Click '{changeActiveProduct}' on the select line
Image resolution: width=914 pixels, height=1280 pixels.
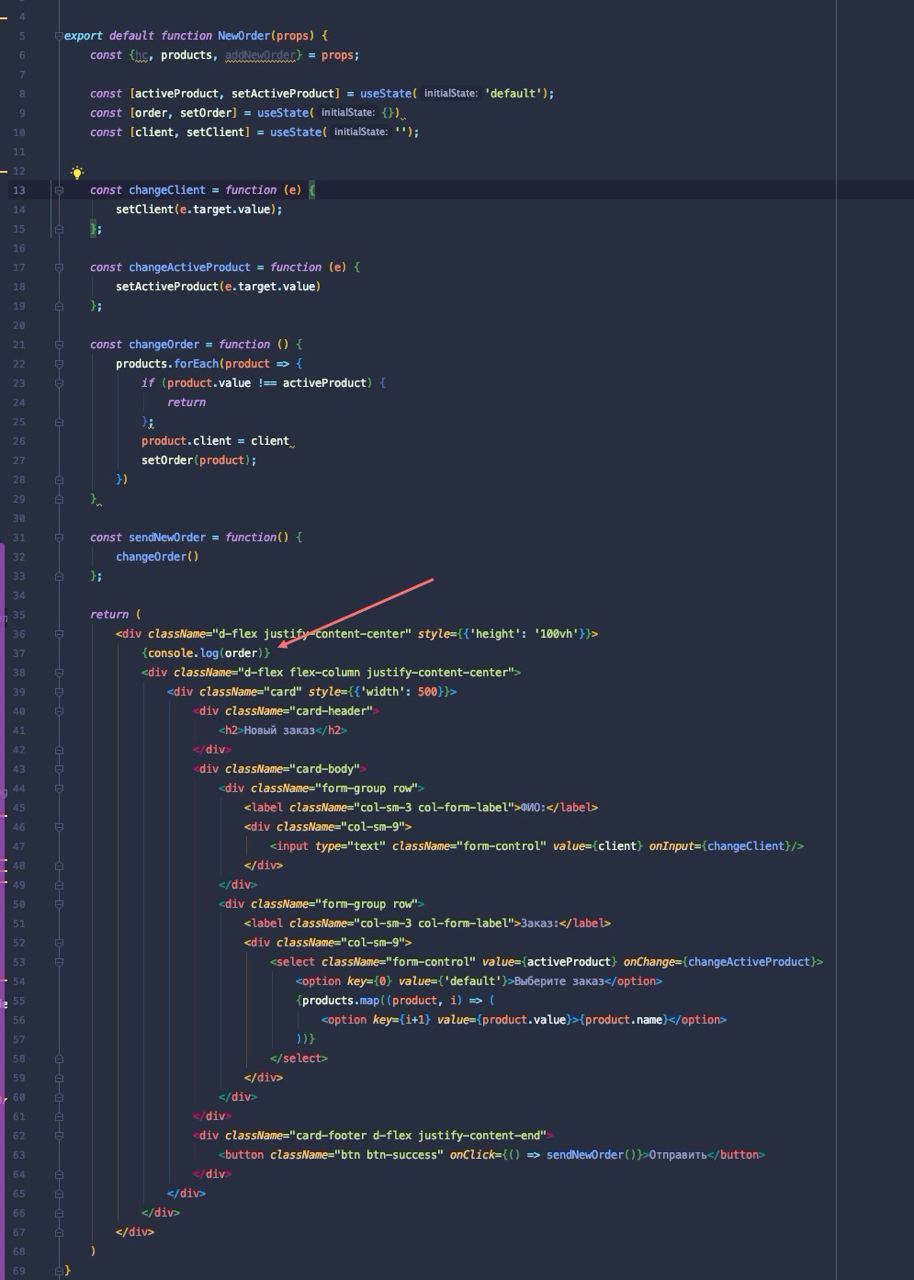pos(749,962)
